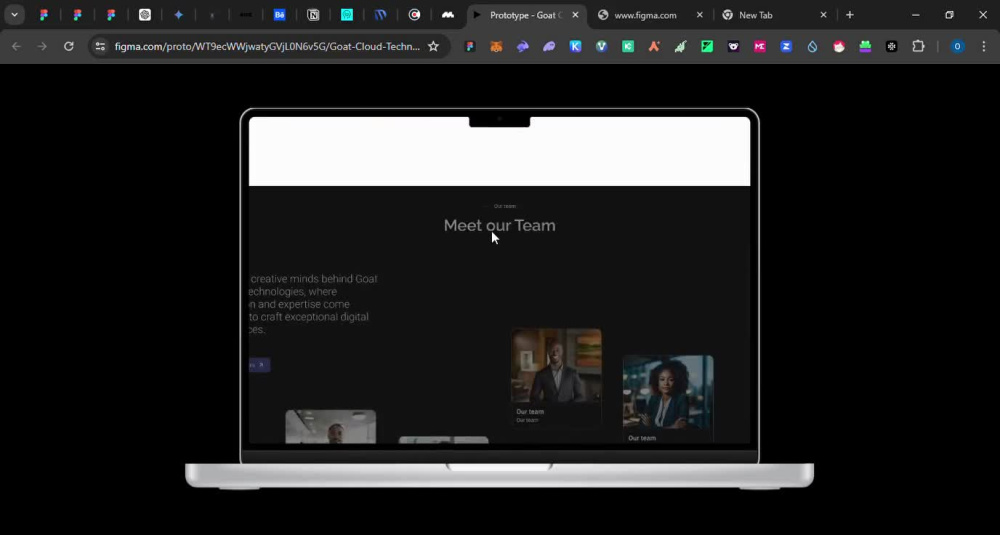Reload the Figma prototype page

pos(69,46)
